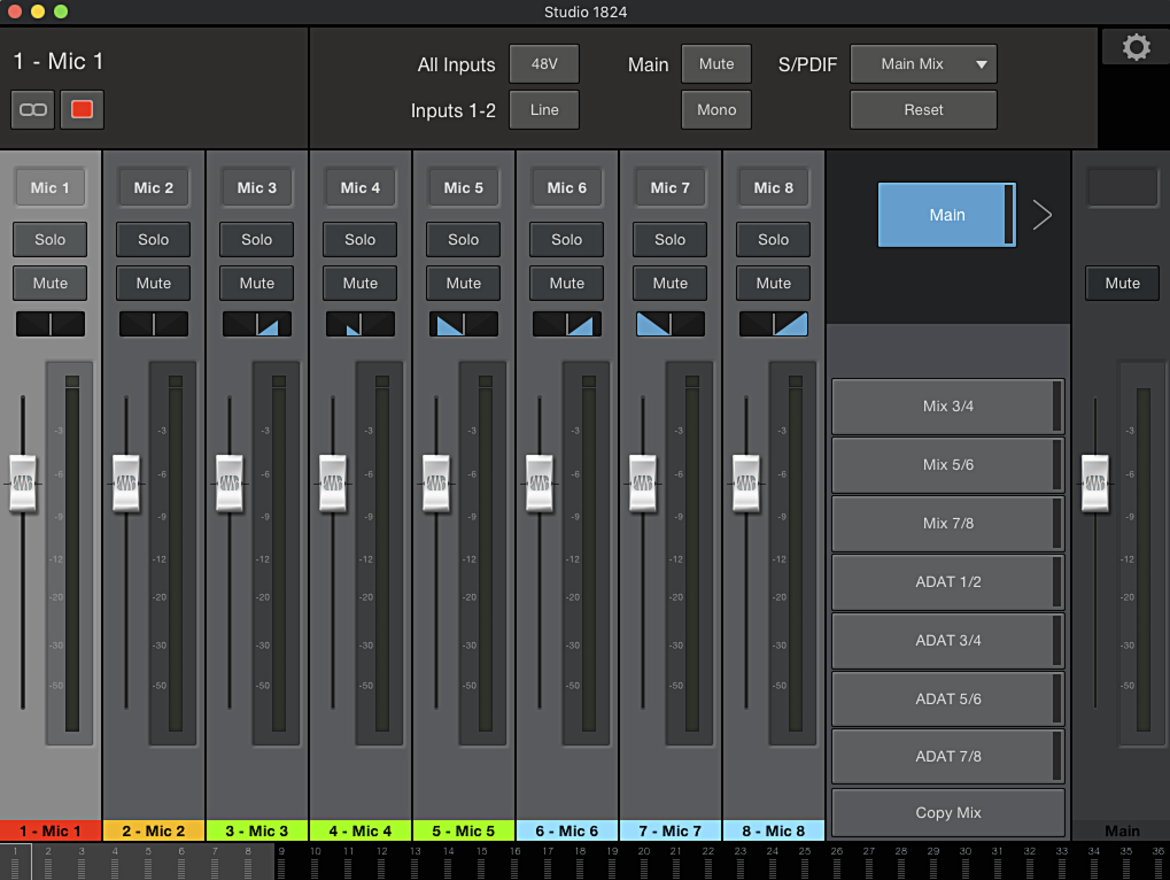This screenshot has width=1170, height=880.
Task: Click the Mic 4 fader handle
Action: pyautogui.click(x=333, y=483)
